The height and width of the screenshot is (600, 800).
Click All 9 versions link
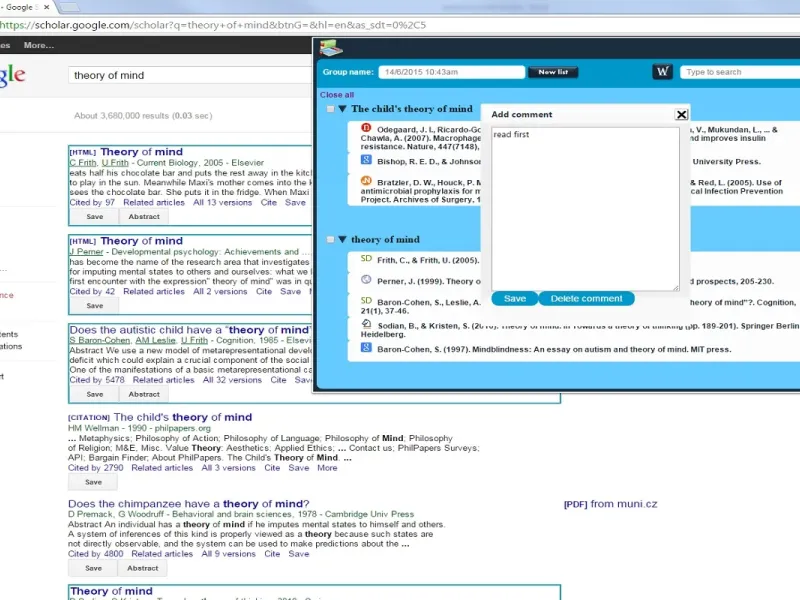coord(228,554)
